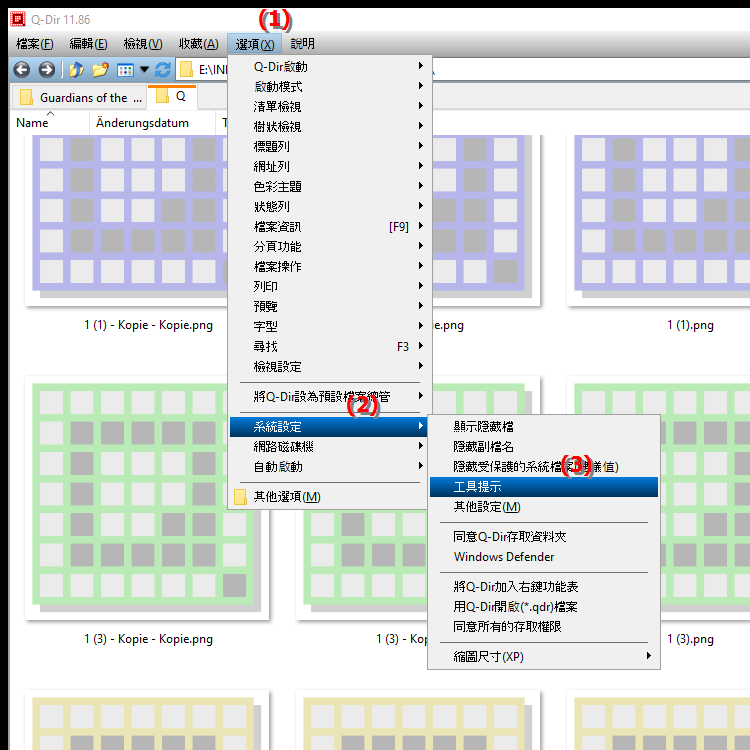Expand 網址列 submenu
The width and height of the screenshot is (750, 750).
tap(330, 166)
